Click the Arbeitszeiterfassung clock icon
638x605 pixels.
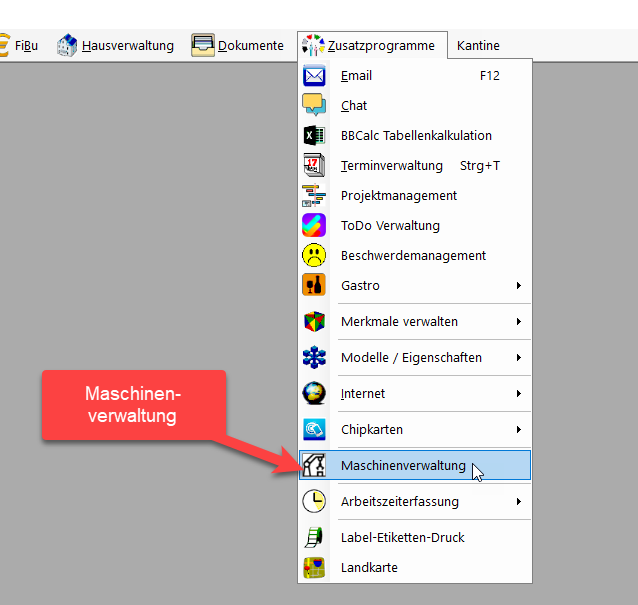[314, 501]
